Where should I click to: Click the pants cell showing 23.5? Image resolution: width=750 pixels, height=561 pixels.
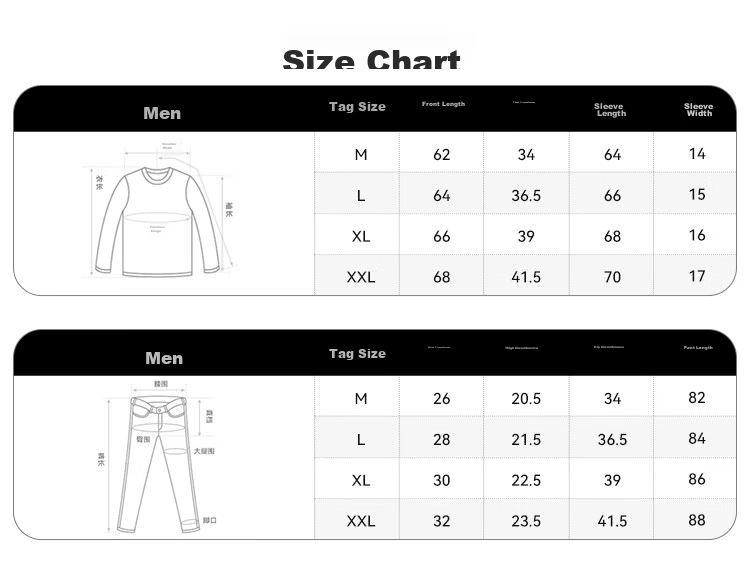tap(526, 521)
